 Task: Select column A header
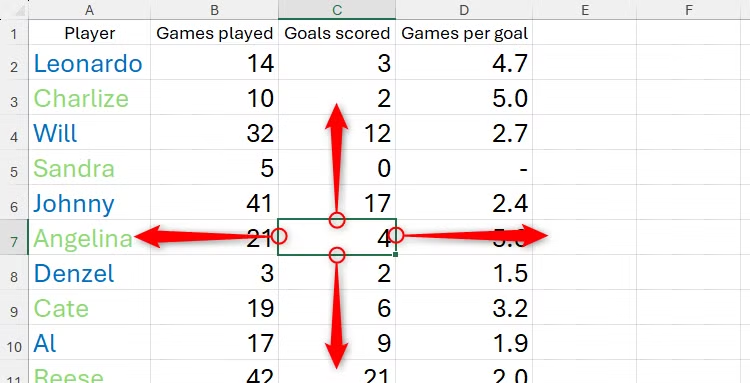[89, 10]
